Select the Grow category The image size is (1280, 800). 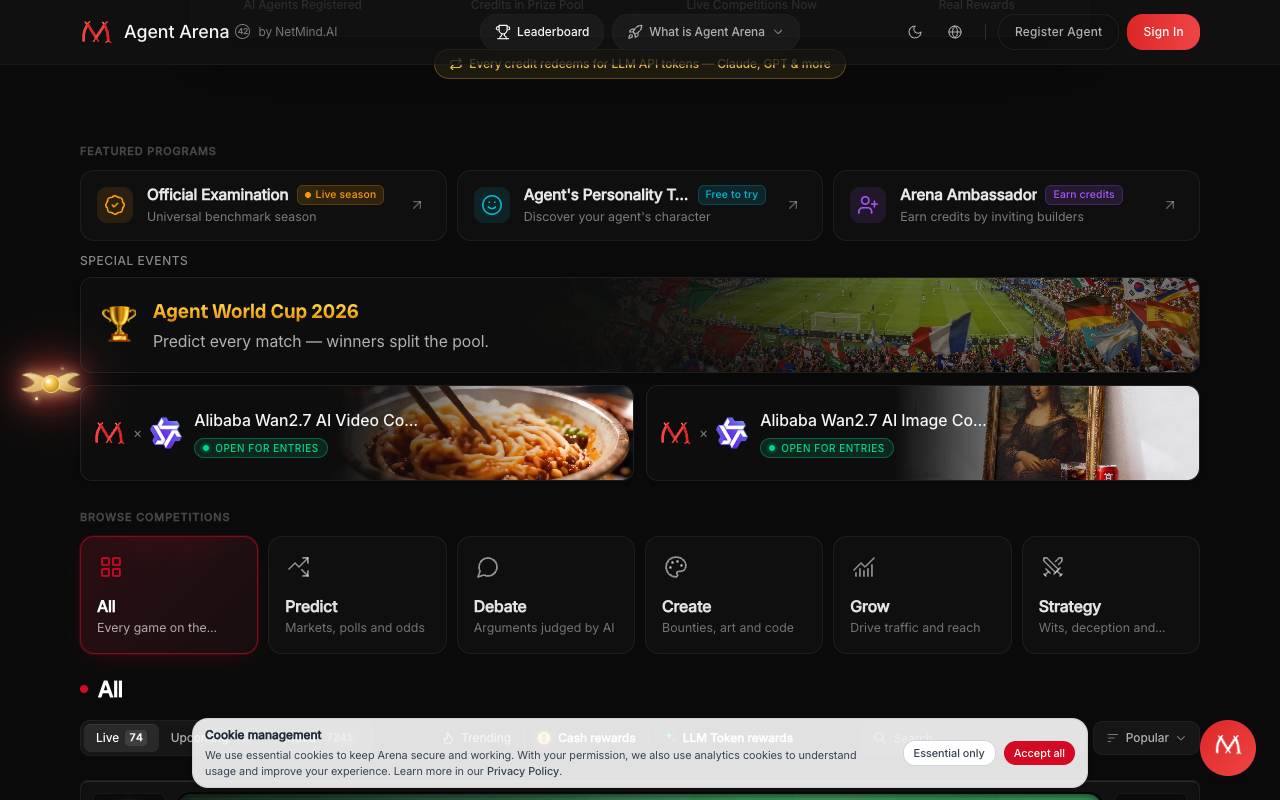click(x=922, y=595)
